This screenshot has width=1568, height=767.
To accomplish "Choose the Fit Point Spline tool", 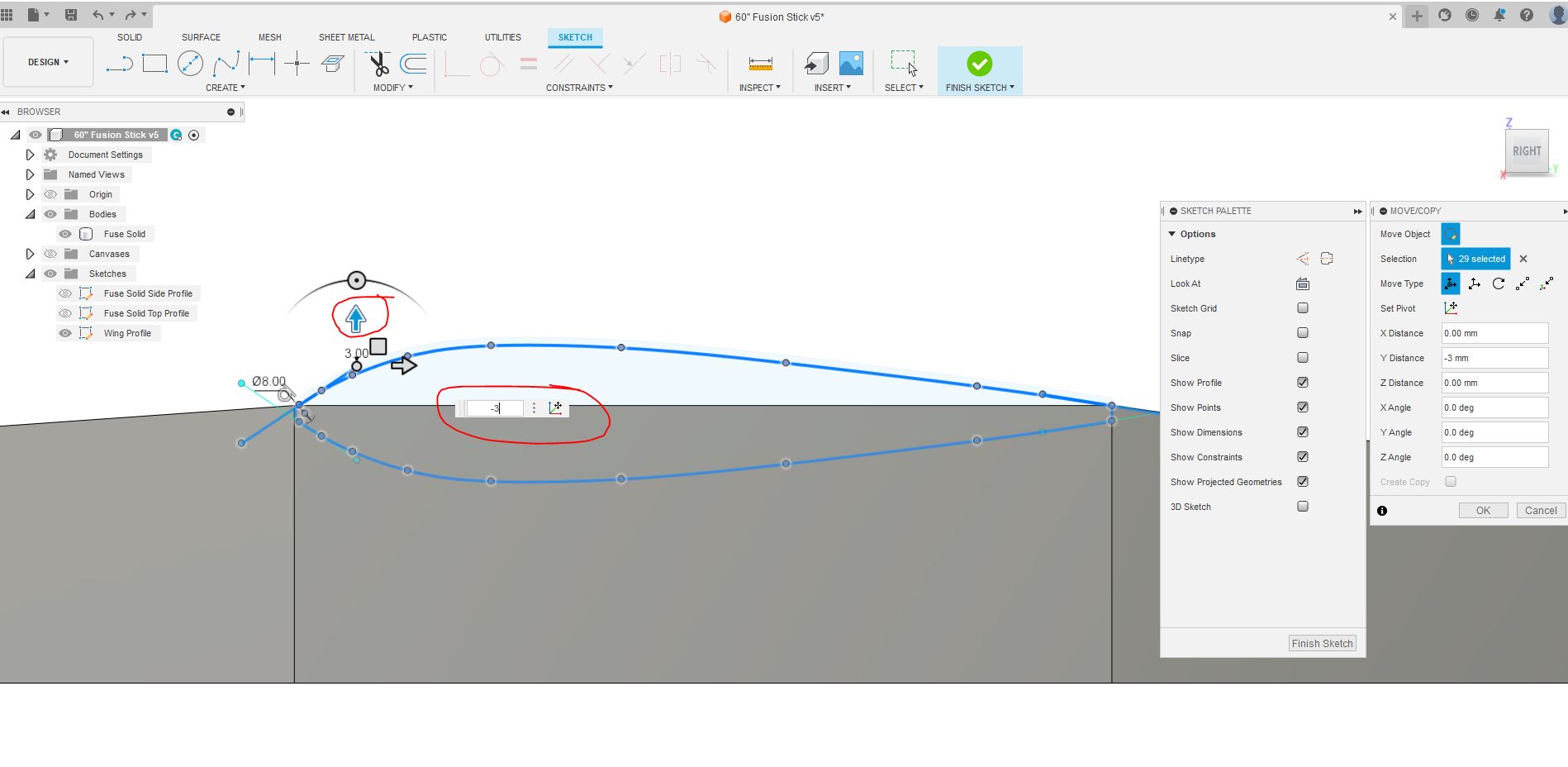I will (226, 64).
